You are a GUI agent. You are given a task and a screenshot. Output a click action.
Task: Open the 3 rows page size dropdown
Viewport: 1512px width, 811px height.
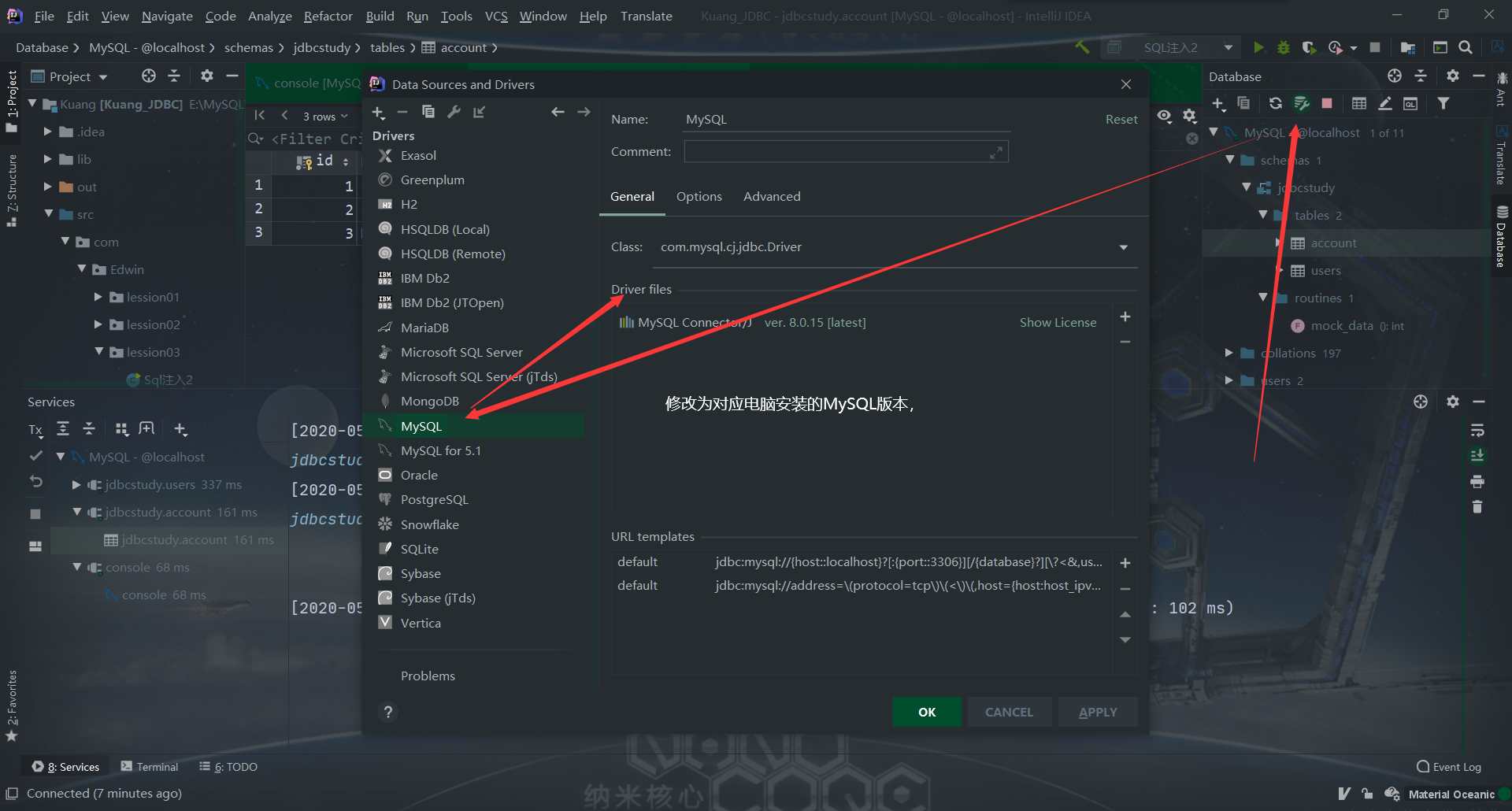pyautogui.click(x=324, y=117)
